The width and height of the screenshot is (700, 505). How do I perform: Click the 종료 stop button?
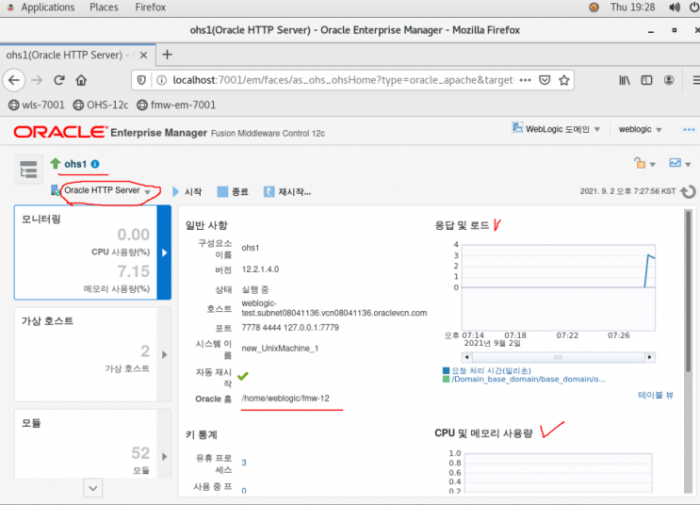tap(233, 192)
